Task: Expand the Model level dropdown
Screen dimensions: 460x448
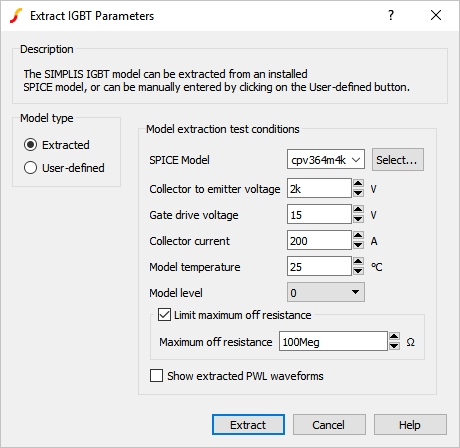Action: point(326,292)
